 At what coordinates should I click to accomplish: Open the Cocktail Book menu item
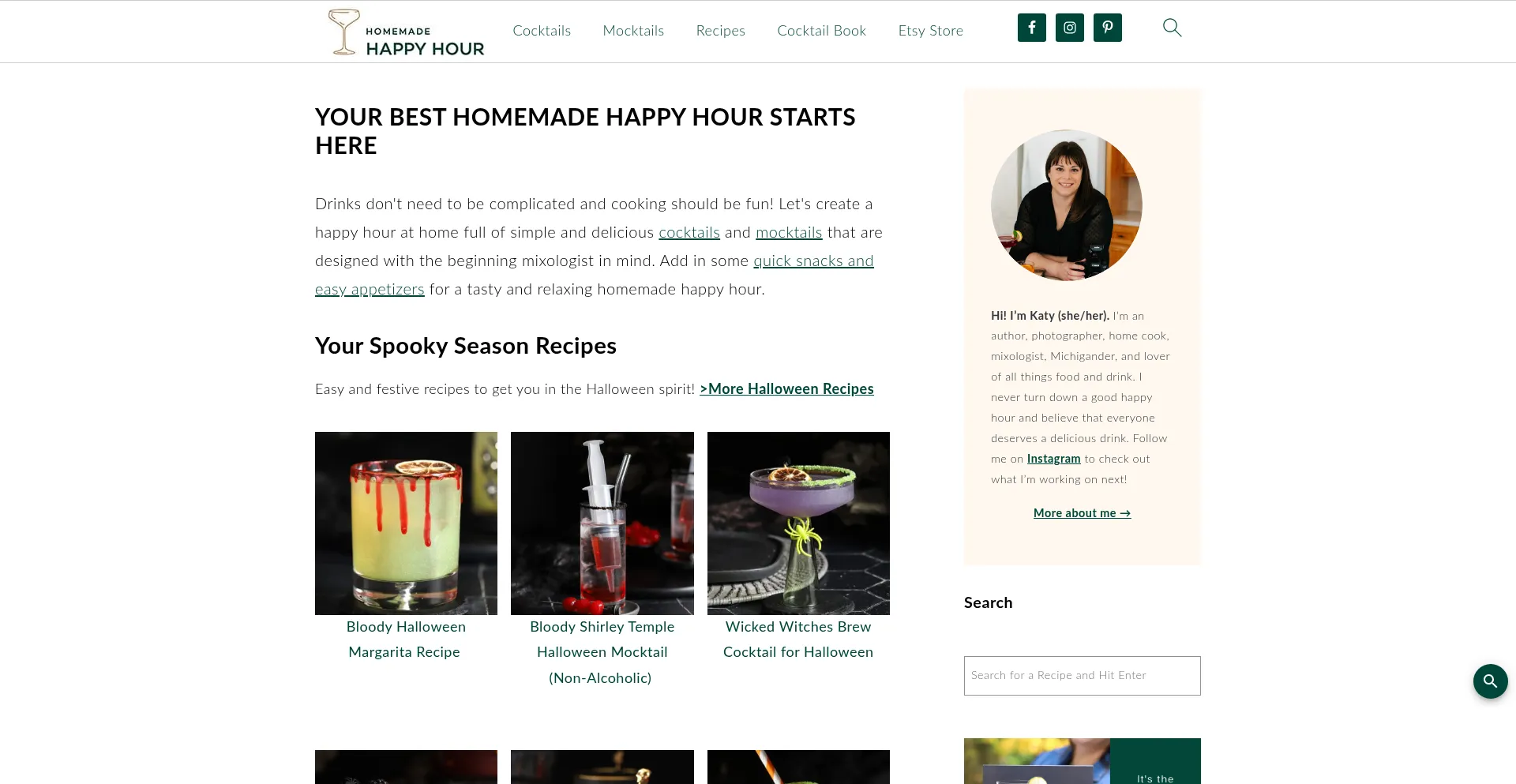821,31
